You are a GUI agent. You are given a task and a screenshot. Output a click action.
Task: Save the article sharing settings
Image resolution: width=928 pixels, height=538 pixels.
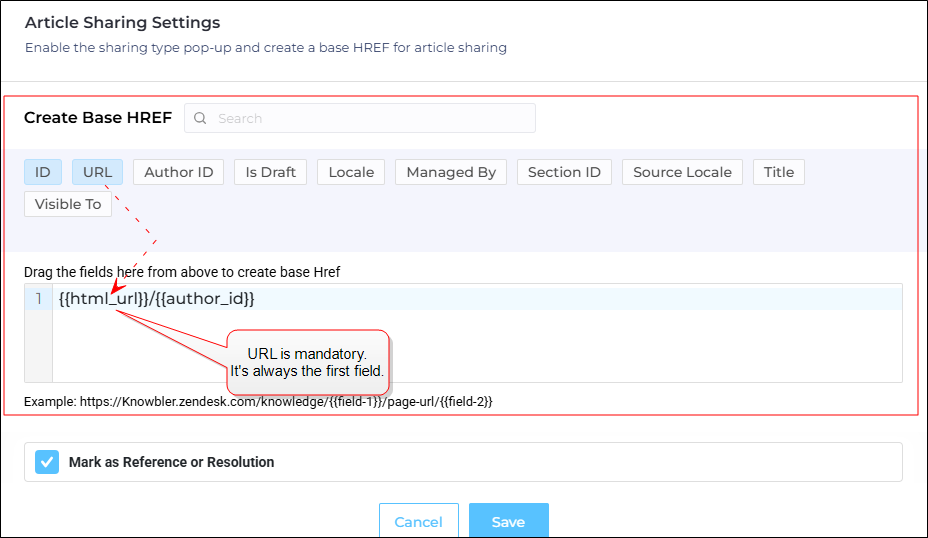[509, 521]
